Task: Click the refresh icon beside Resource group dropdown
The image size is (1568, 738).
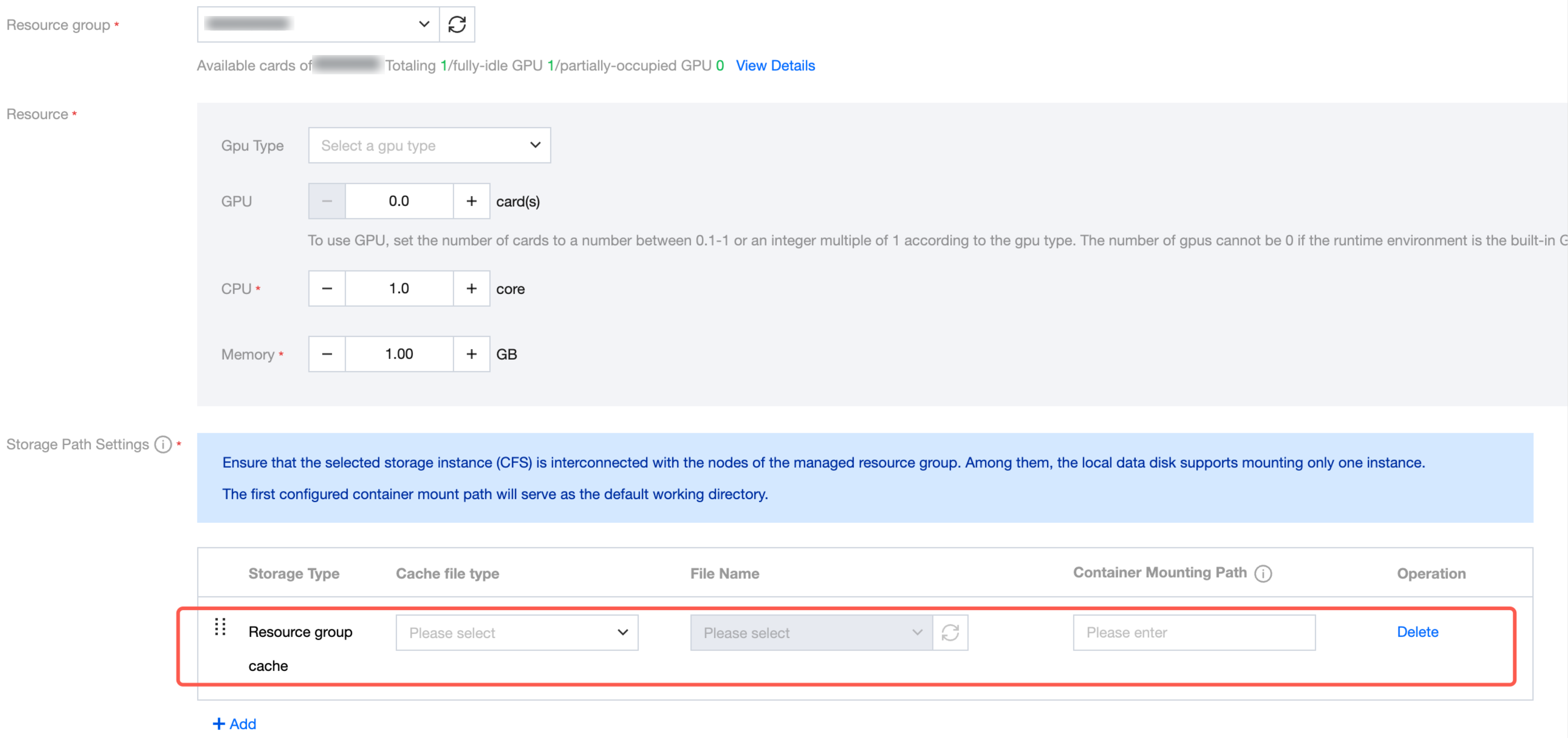Action: point(457,24)
